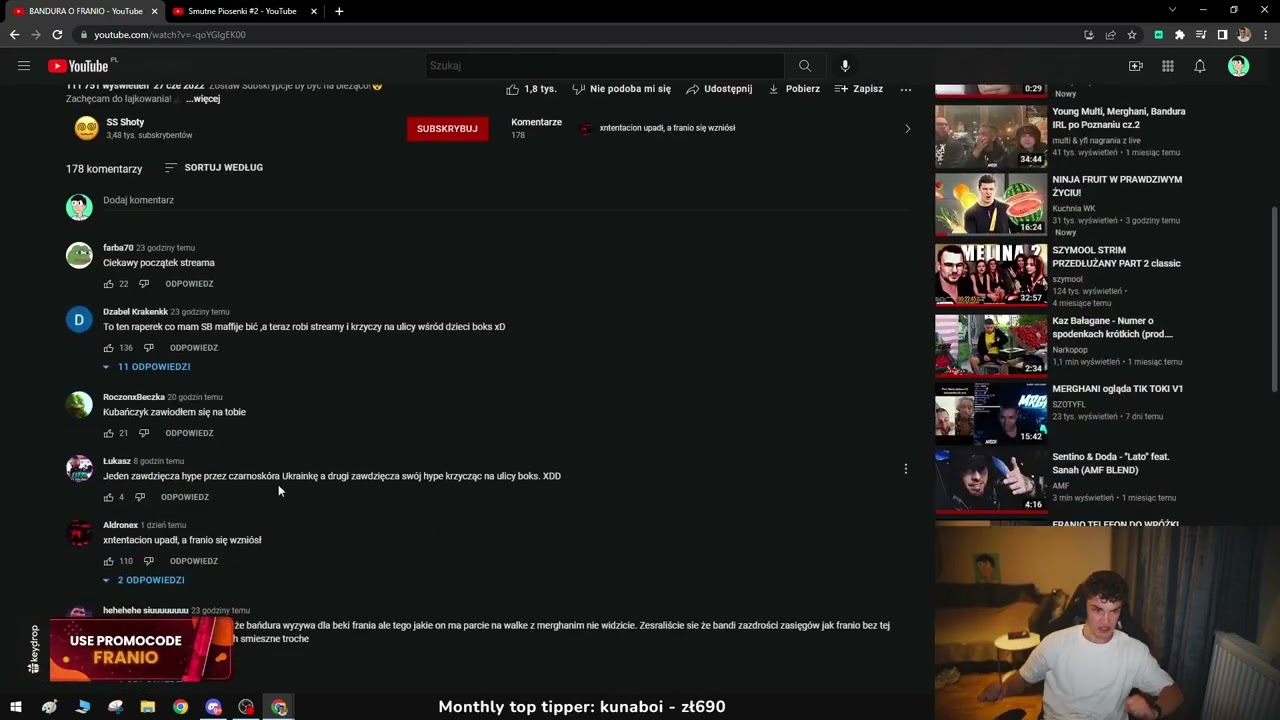Viewport: 1280px width, 720px height.
Task: Save the video with Zapisz
Action: tap(859, 89)
